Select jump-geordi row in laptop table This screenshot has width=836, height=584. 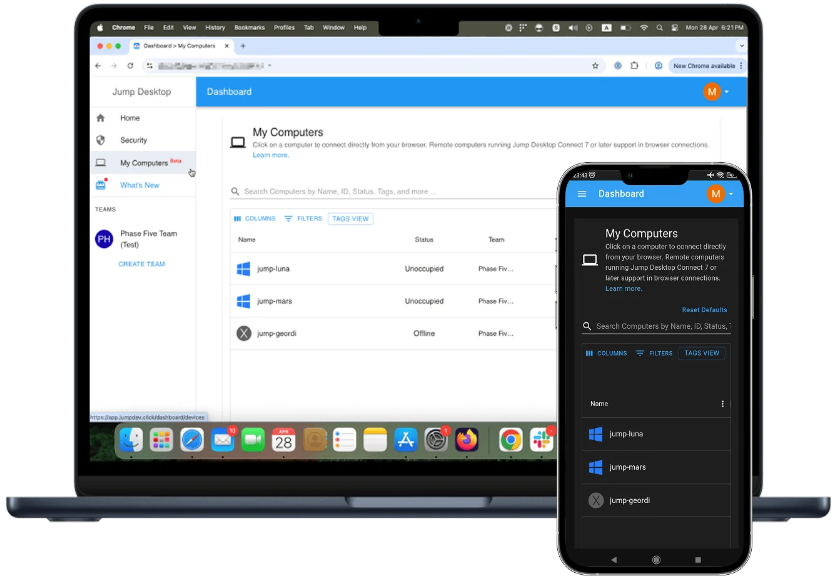point(393,334)
